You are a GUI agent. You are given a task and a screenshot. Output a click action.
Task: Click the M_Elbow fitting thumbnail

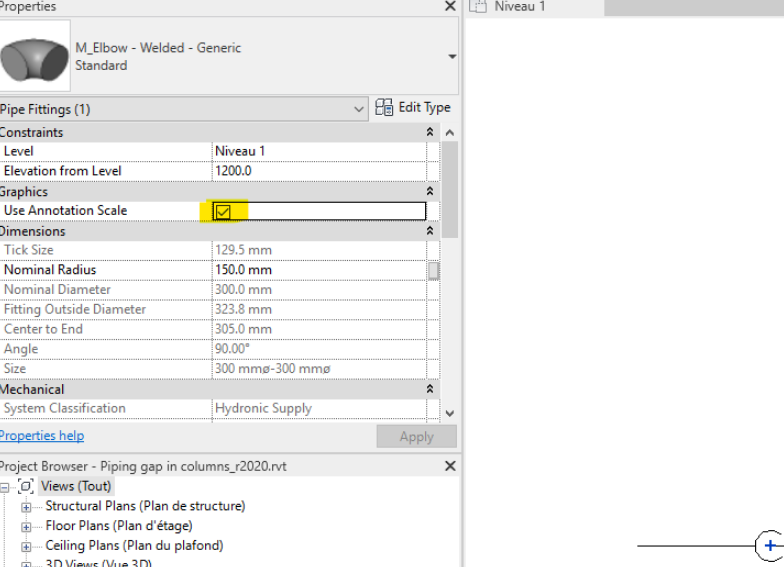(x=34, y=56)
